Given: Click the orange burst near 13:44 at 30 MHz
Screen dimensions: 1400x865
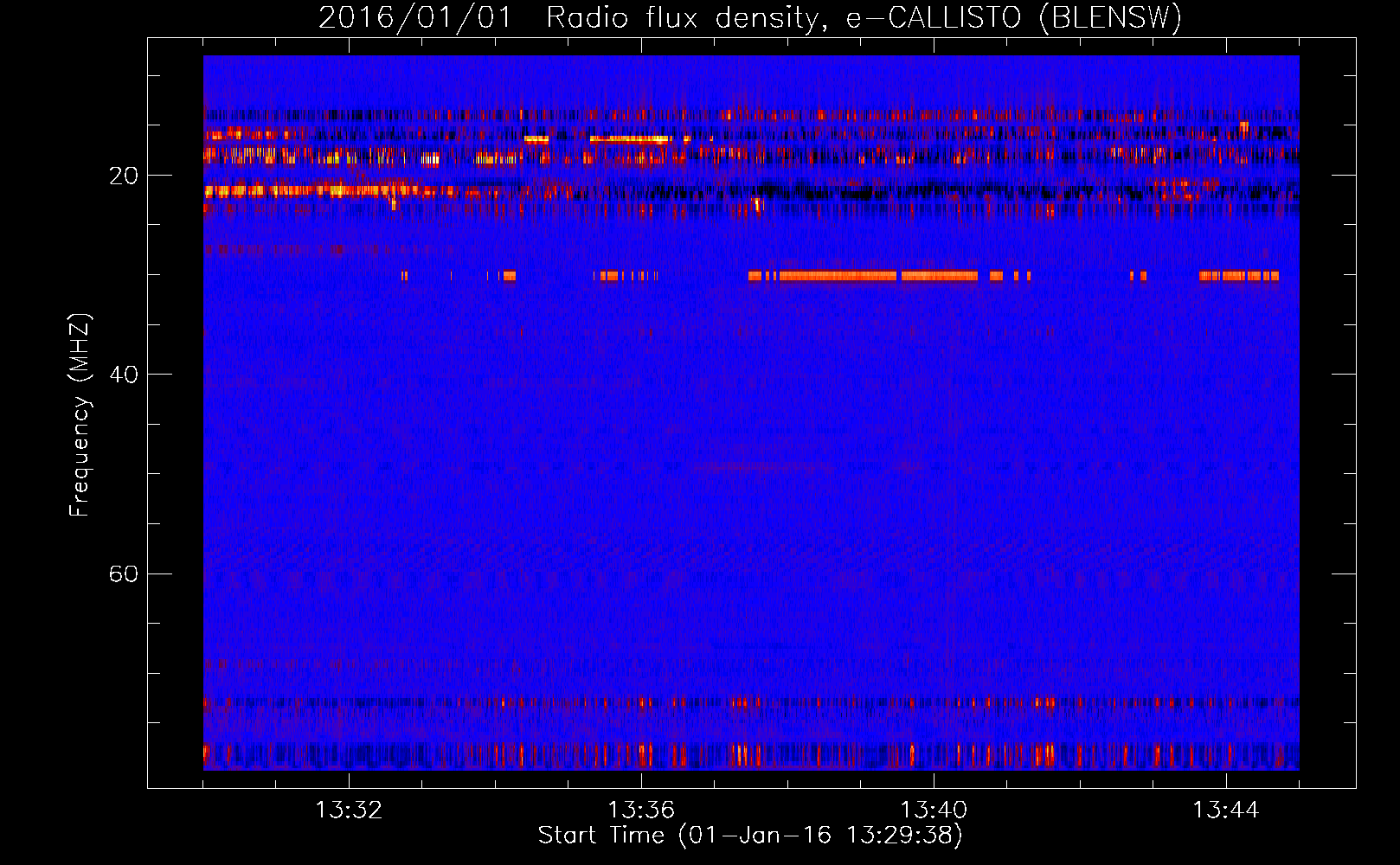Looking at the screenshot, I should pyautogui.click(x=1238, y=276).
